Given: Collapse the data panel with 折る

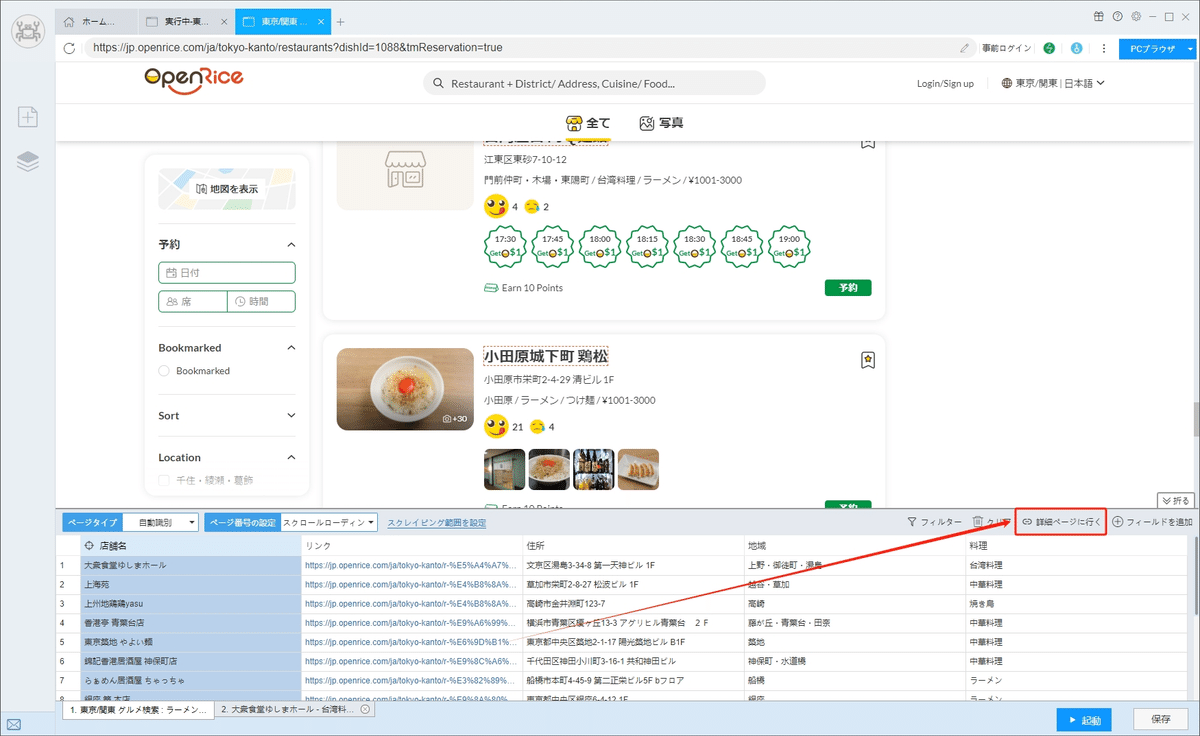Looking at the screenshot, I should pos(1175,500).
